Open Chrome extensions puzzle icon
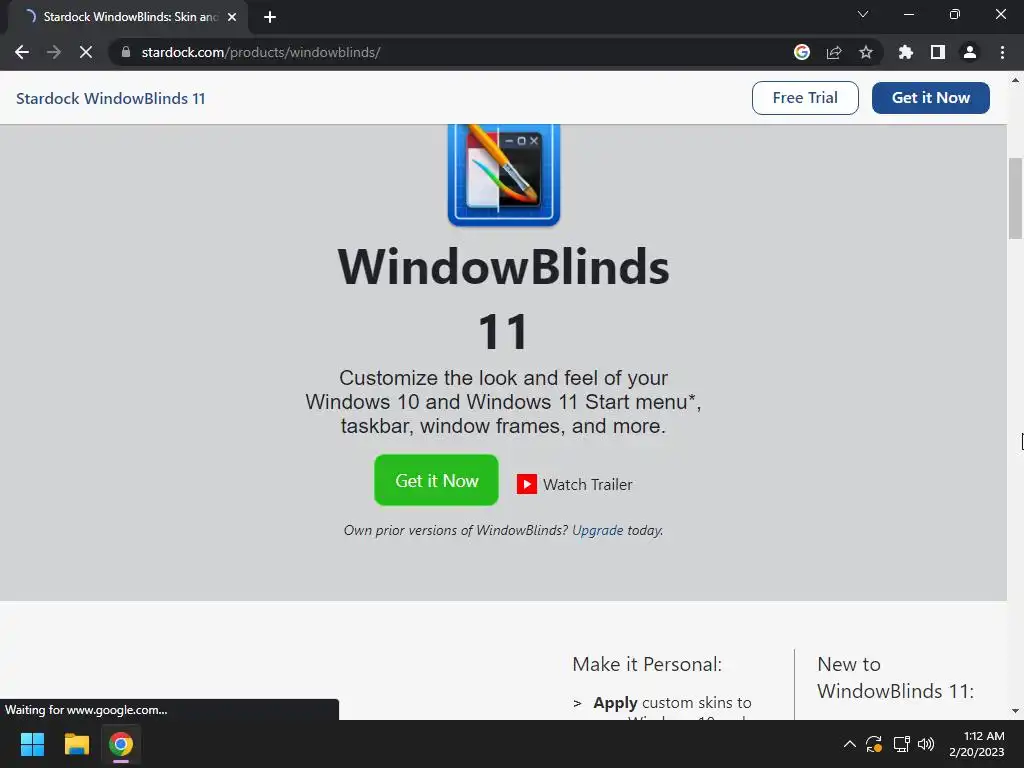The image size is (1024, 768). (906, 52)
